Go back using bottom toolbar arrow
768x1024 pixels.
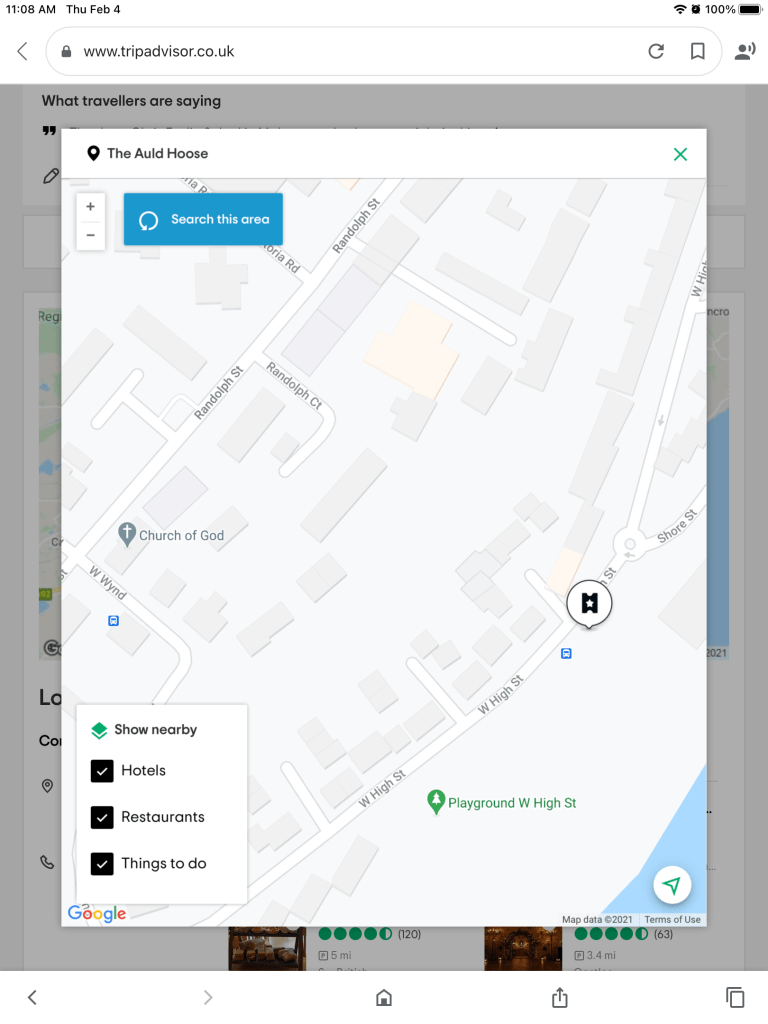click(32, 997)
